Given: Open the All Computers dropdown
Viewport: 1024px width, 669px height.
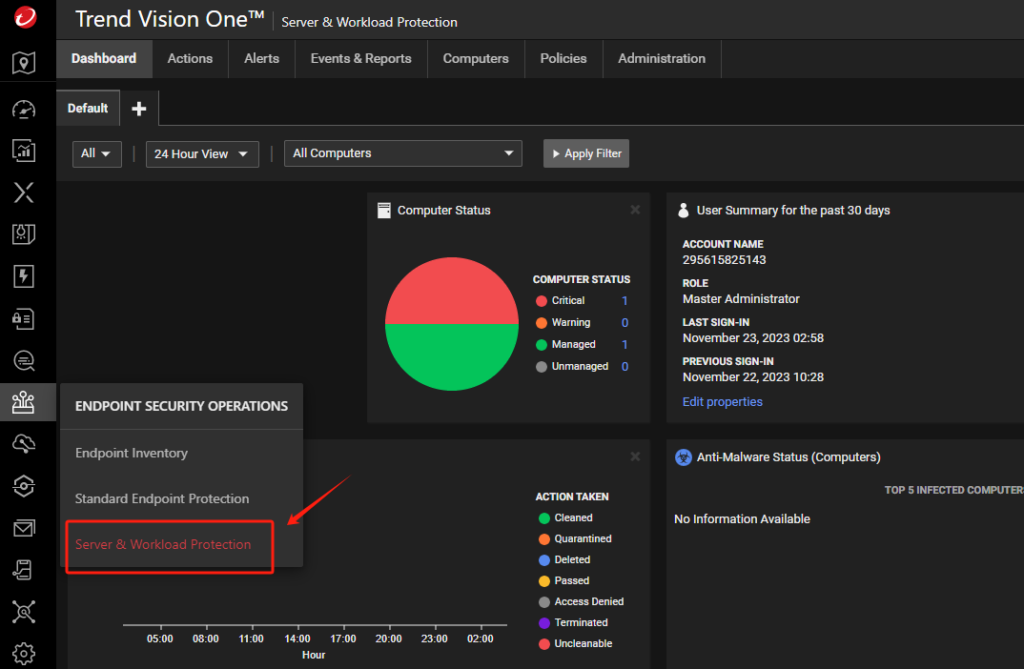Looking at the screenshot, I should [x=403, y=154].
